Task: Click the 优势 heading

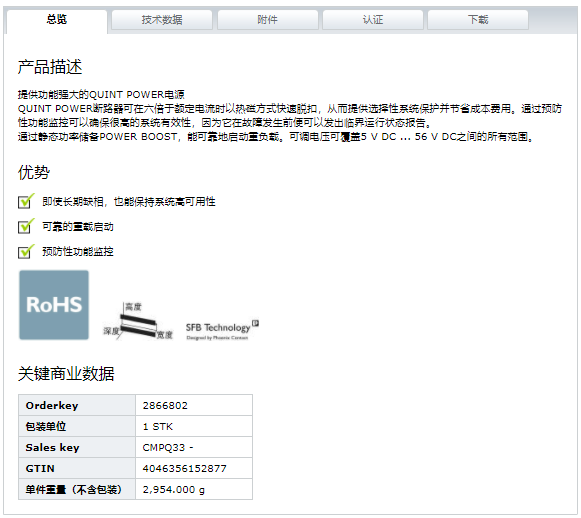Action: click(34, 172)
